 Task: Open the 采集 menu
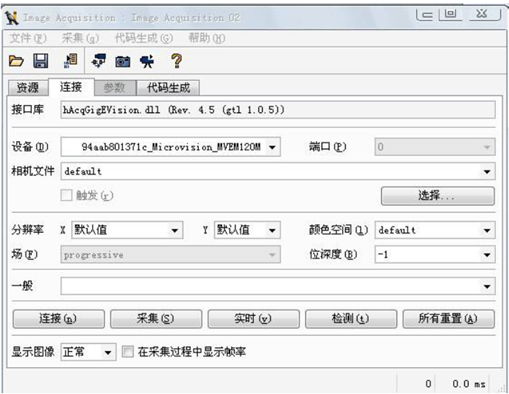tap(80, 38)
